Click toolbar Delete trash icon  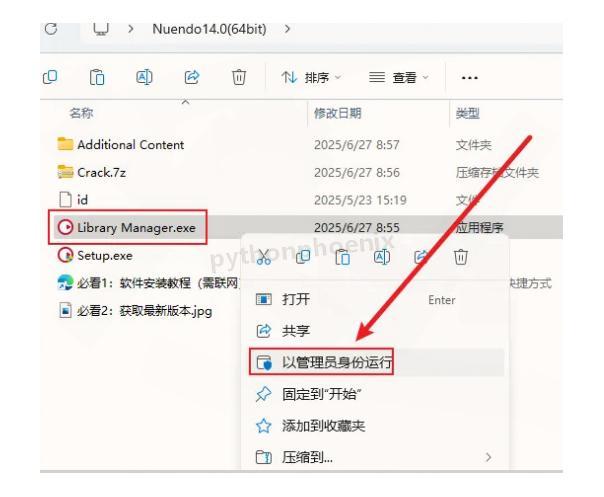(x=239, y=77)
